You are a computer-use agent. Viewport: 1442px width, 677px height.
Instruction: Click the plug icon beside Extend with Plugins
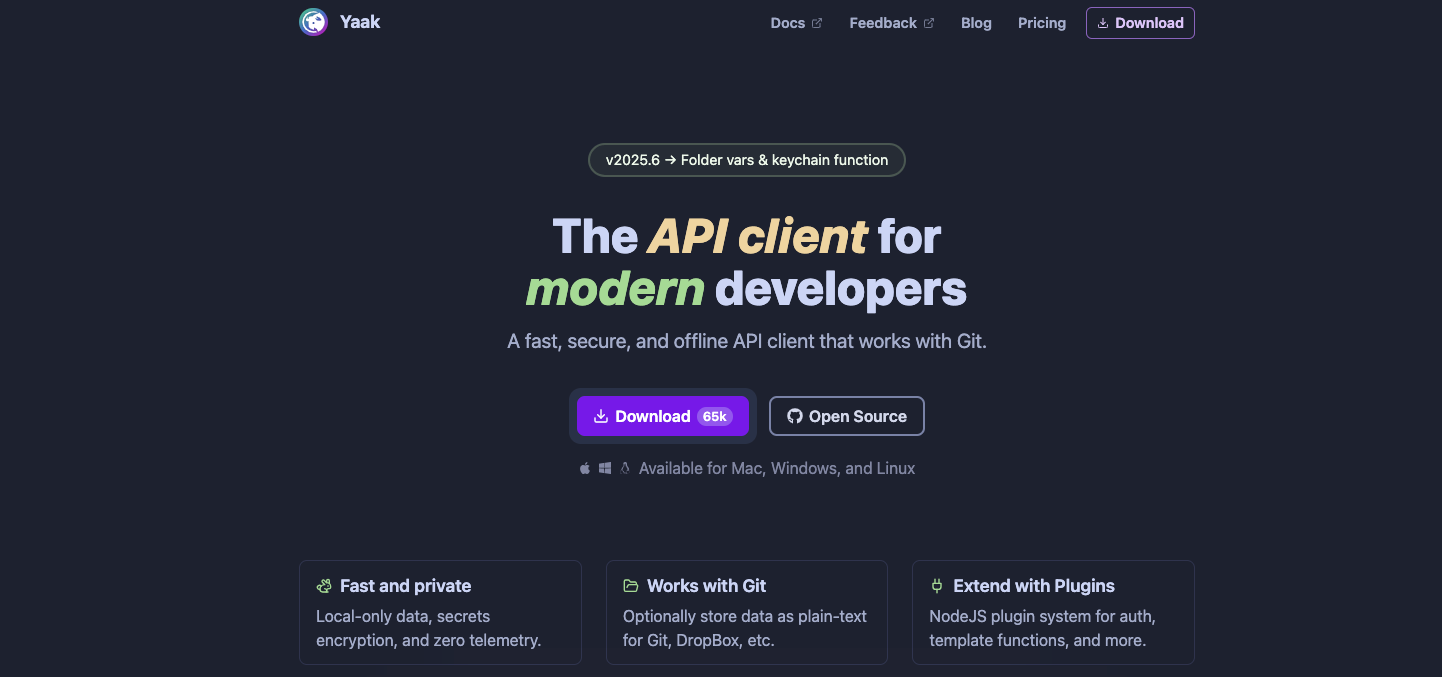tap(937, 586)
